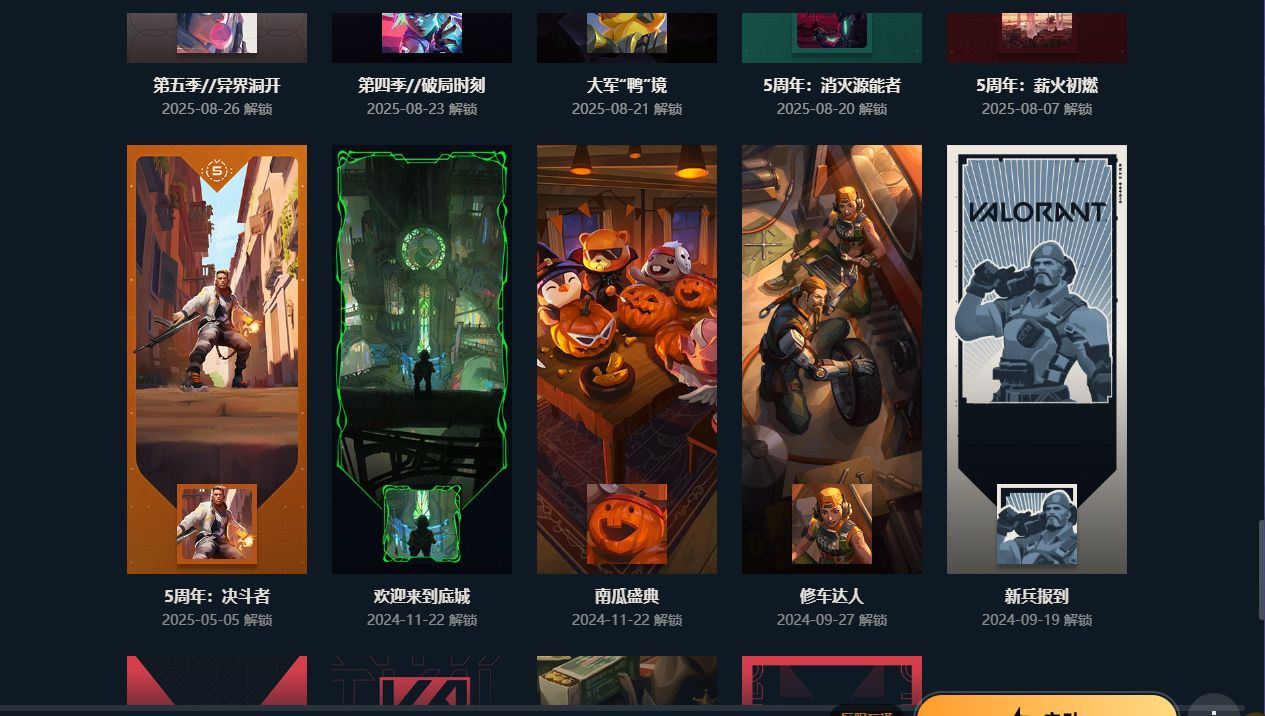Click the green-bordered small avatar icon
This screenshot has width=1265, height=716.
422,524
